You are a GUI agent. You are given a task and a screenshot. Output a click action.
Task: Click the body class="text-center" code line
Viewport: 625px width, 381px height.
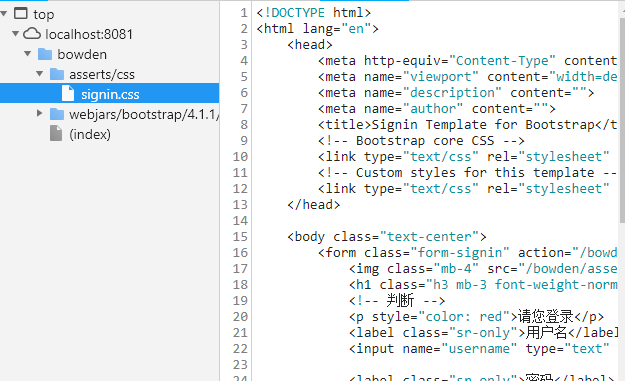(387, 237)
